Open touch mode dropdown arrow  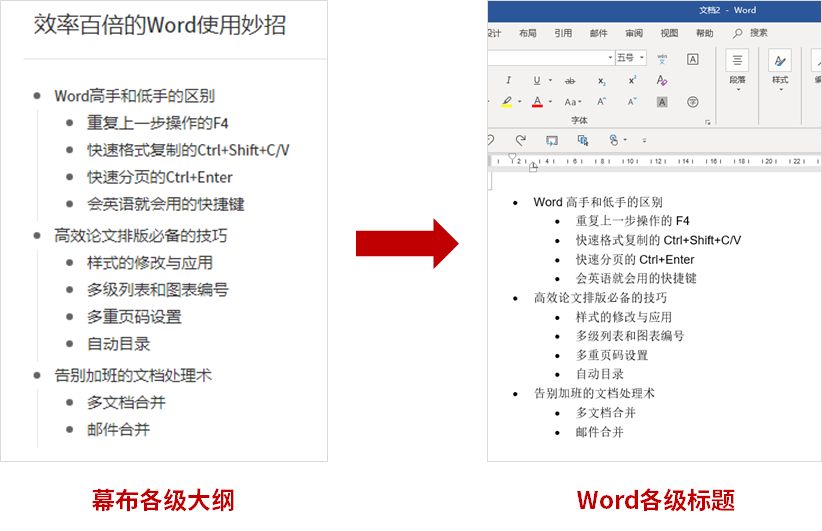coord(625,140)
